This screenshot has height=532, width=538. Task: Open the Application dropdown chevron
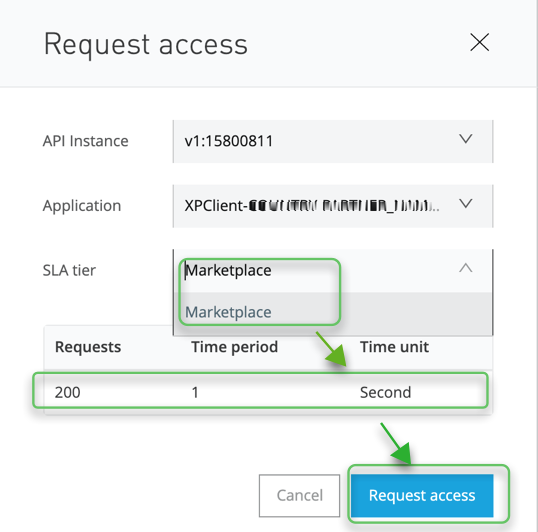[466, 203]
